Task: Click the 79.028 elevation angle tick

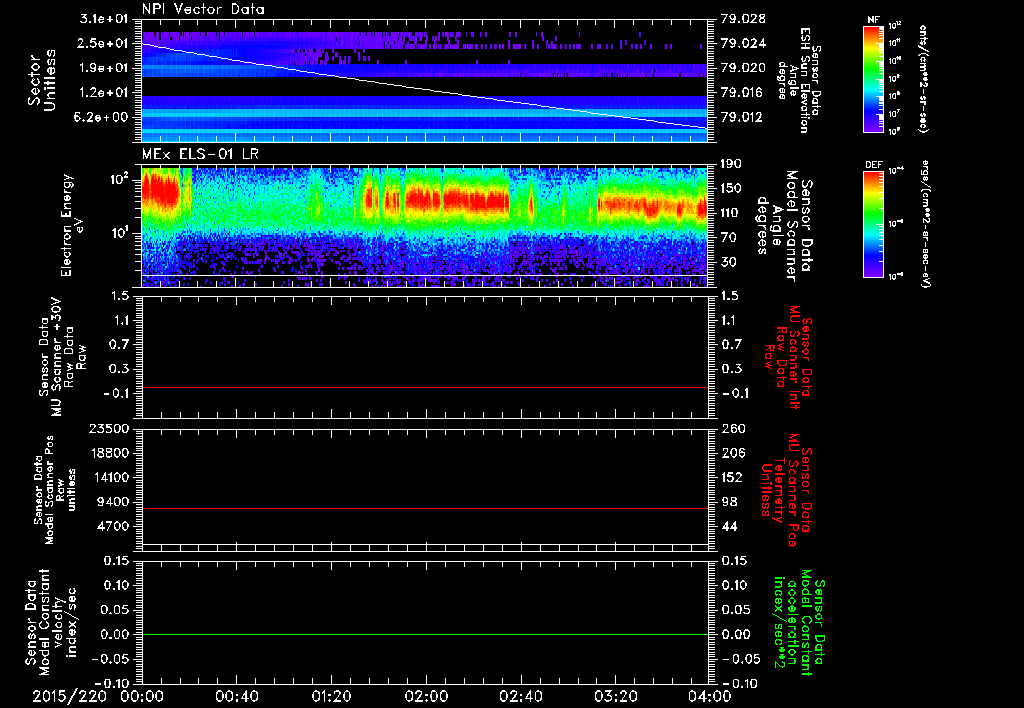Action: tap(743, 19)
